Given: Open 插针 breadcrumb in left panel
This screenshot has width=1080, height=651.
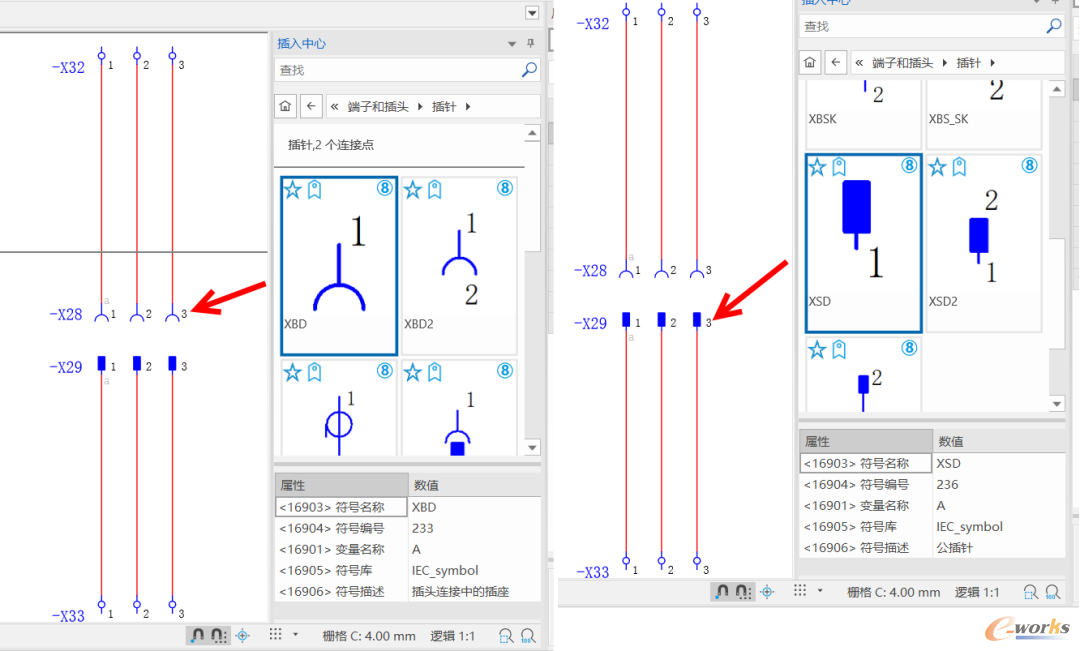Looking at the screenshot, I should [x=444, y=106].
